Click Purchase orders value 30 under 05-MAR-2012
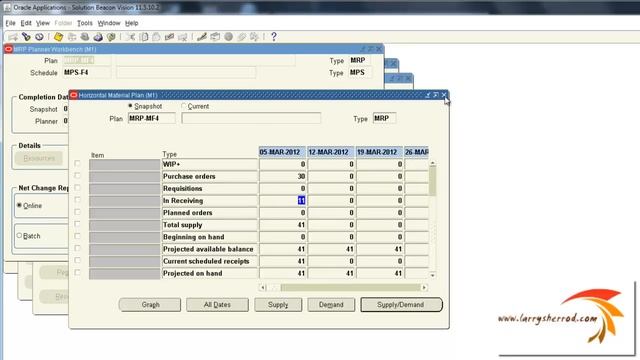640x360 pixels. (x=282, y=176)
